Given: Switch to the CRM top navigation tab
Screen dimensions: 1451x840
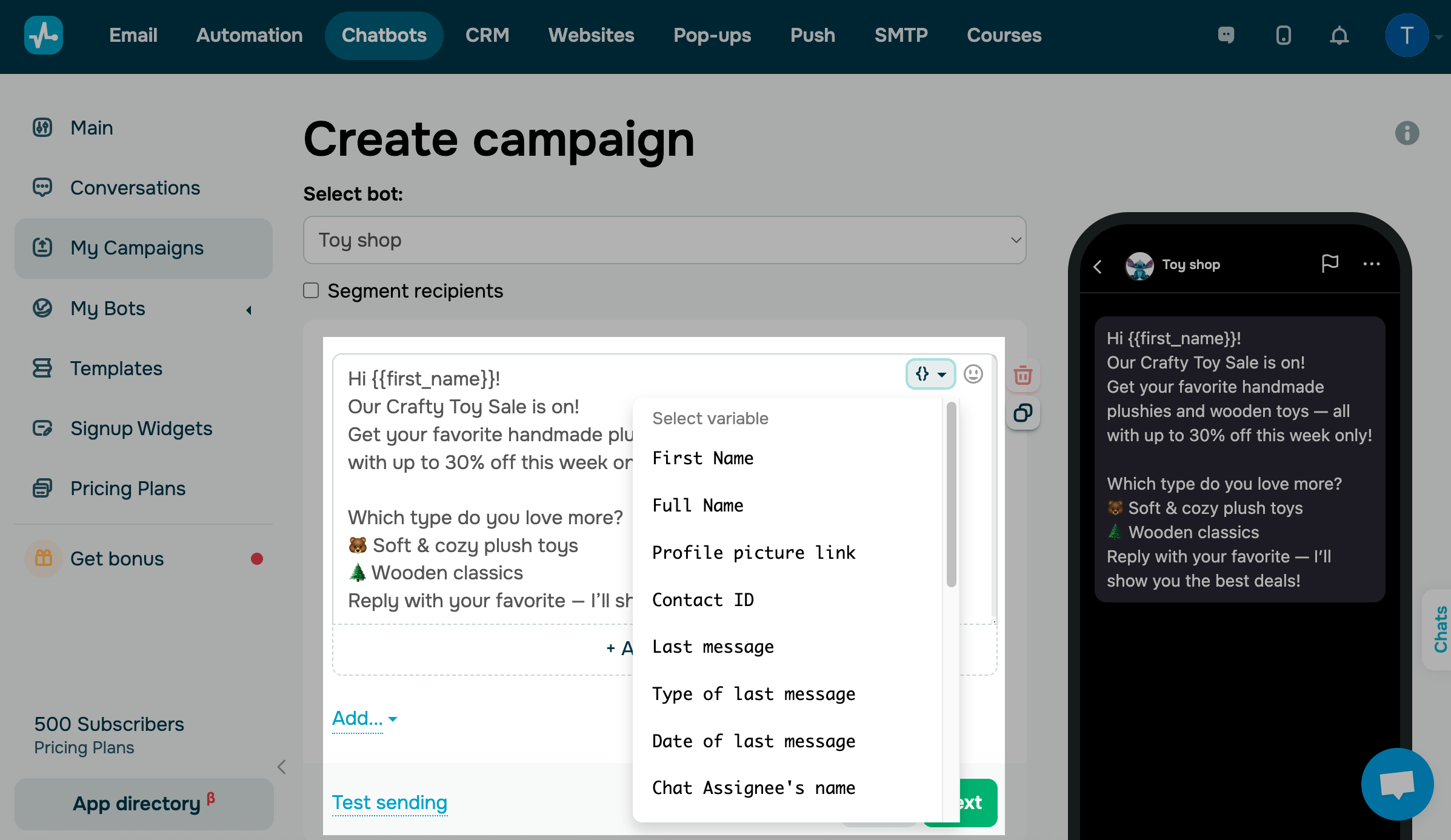Looking at the screenshot, I should (487, 35).
